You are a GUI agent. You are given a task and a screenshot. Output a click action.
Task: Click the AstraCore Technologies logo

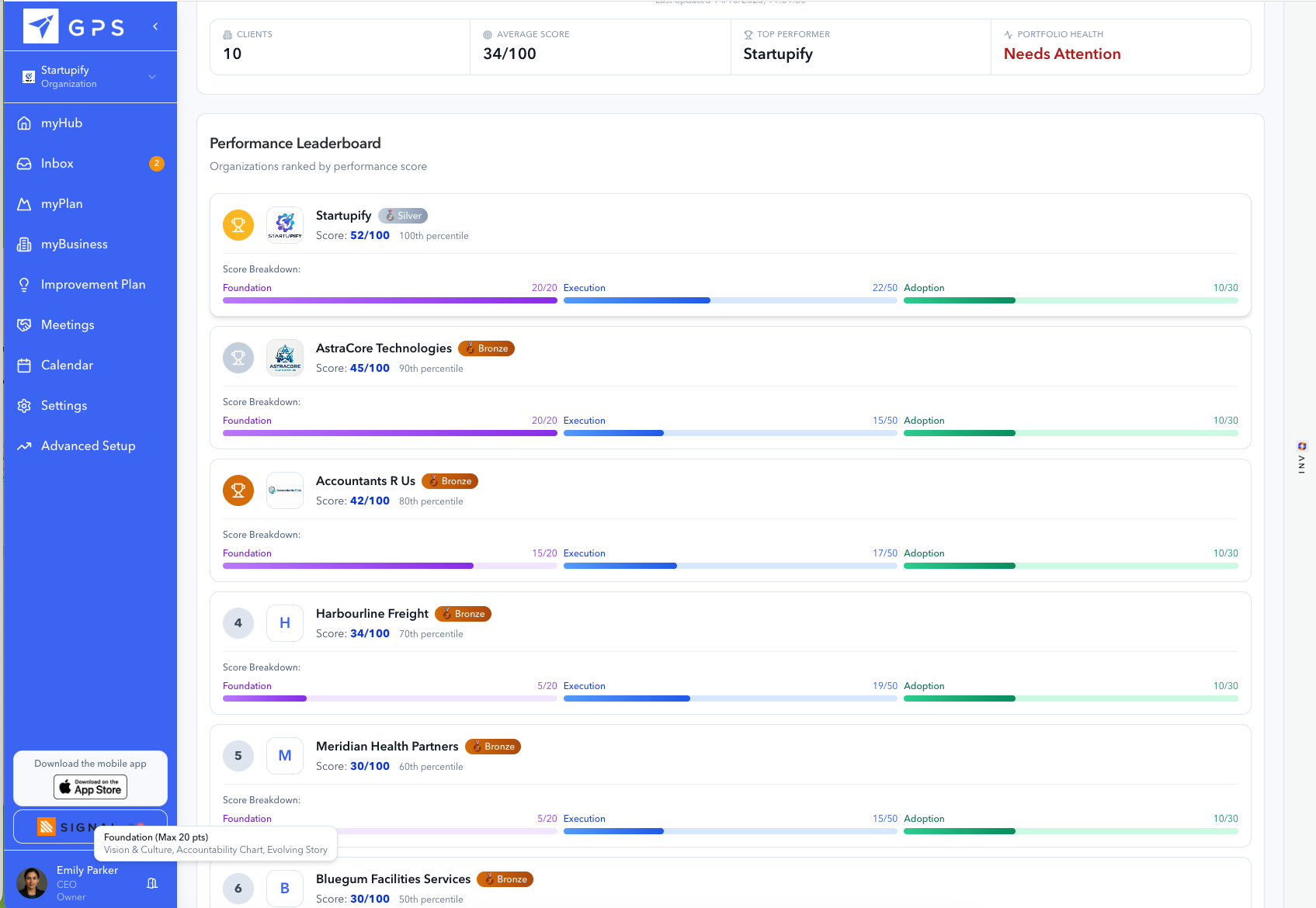coord(285,358)
